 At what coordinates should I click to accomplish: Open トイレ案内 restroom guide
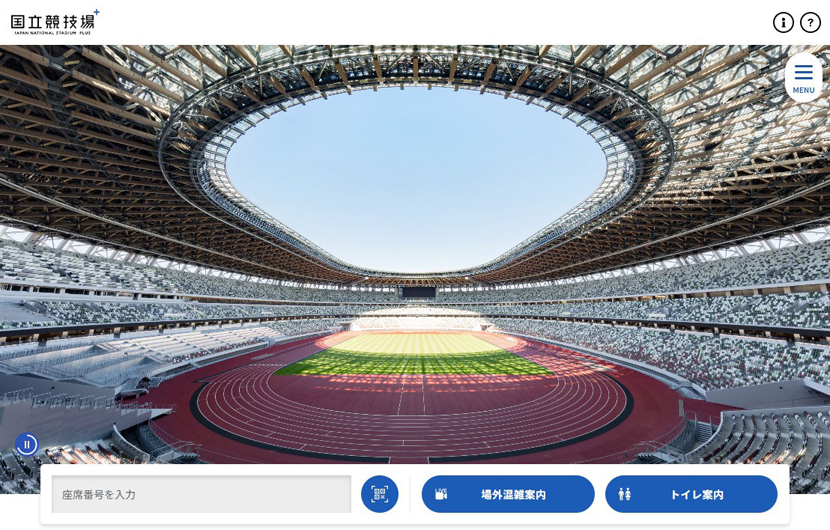(691, 494)
